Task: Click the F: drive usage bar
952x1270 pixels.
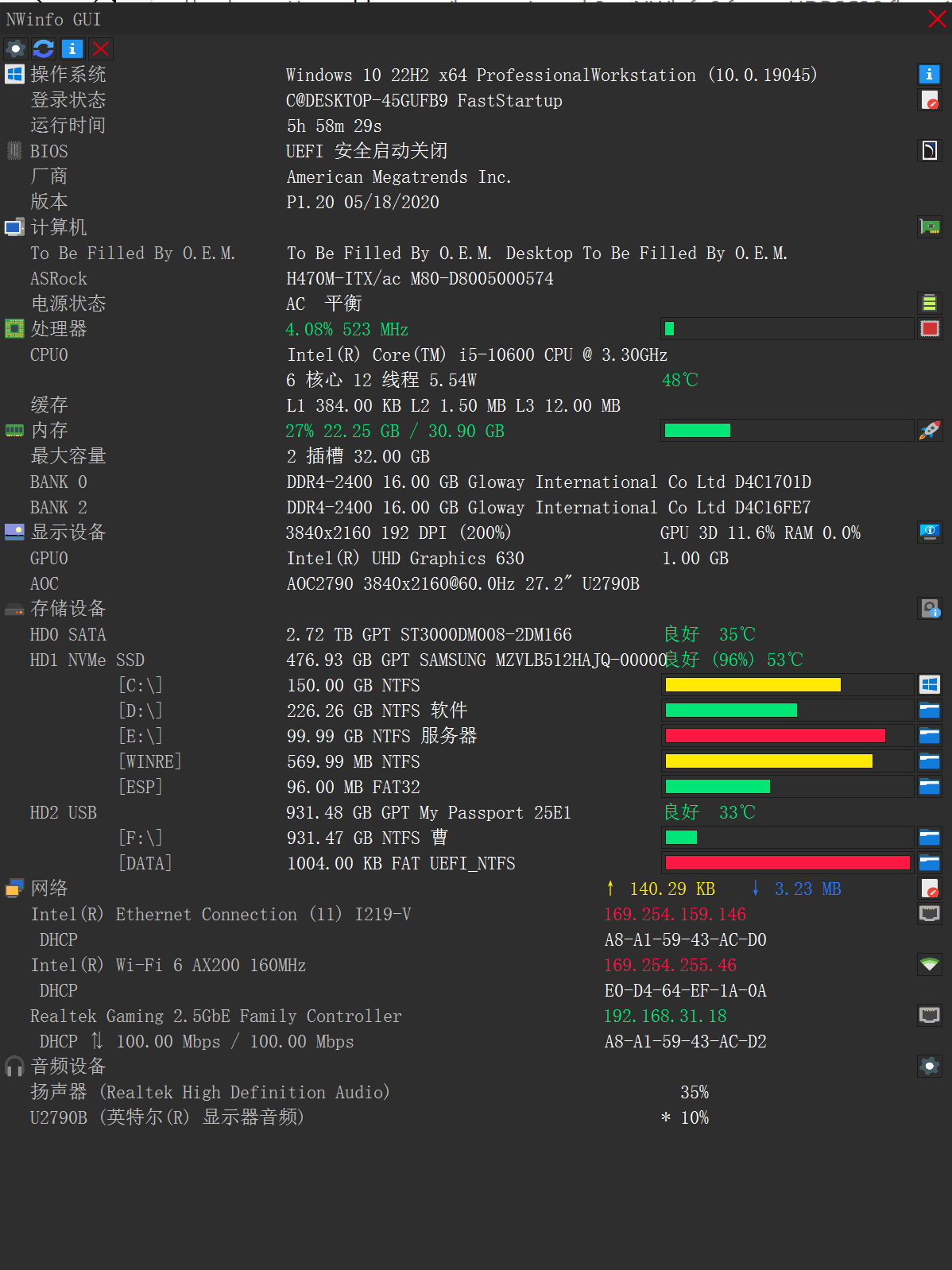Action: click(787, 838)
